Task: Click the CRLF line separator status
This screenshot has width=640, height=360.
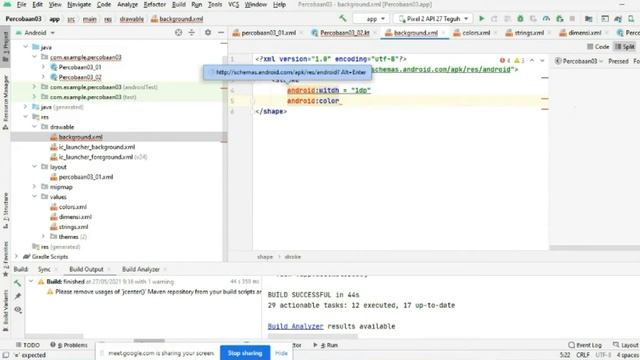Action: pos(582,355)
